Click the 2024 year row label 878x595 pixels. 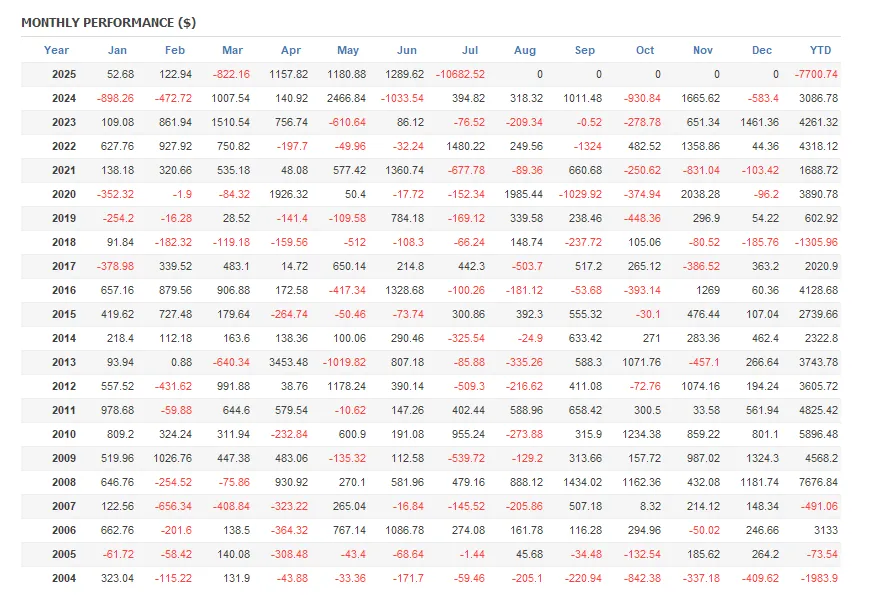pyautogui.click(x=64, y=99)
